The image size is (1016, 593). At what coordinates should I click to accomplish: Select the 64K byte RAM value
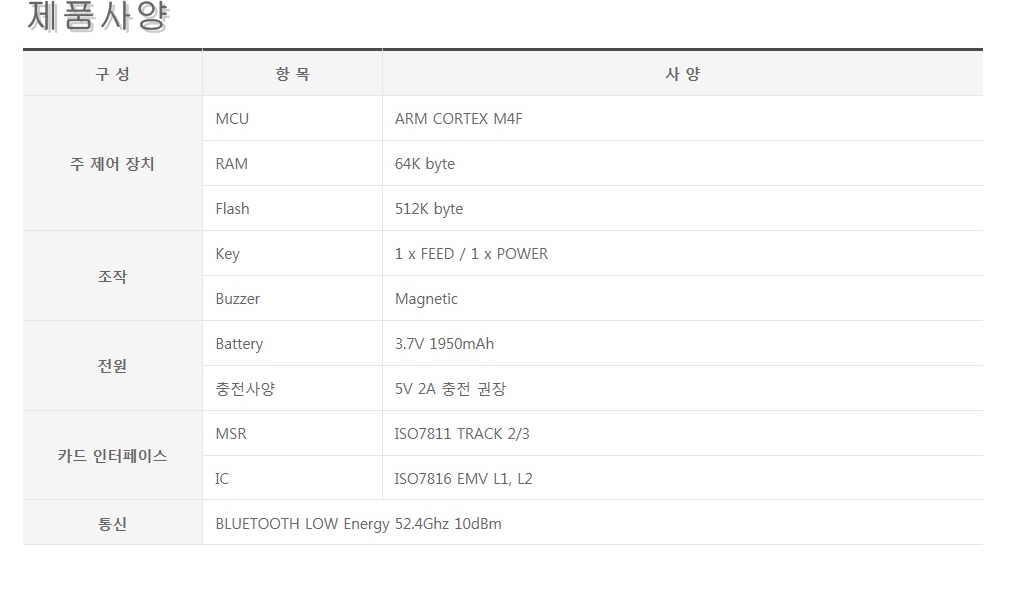pos(425,164)
